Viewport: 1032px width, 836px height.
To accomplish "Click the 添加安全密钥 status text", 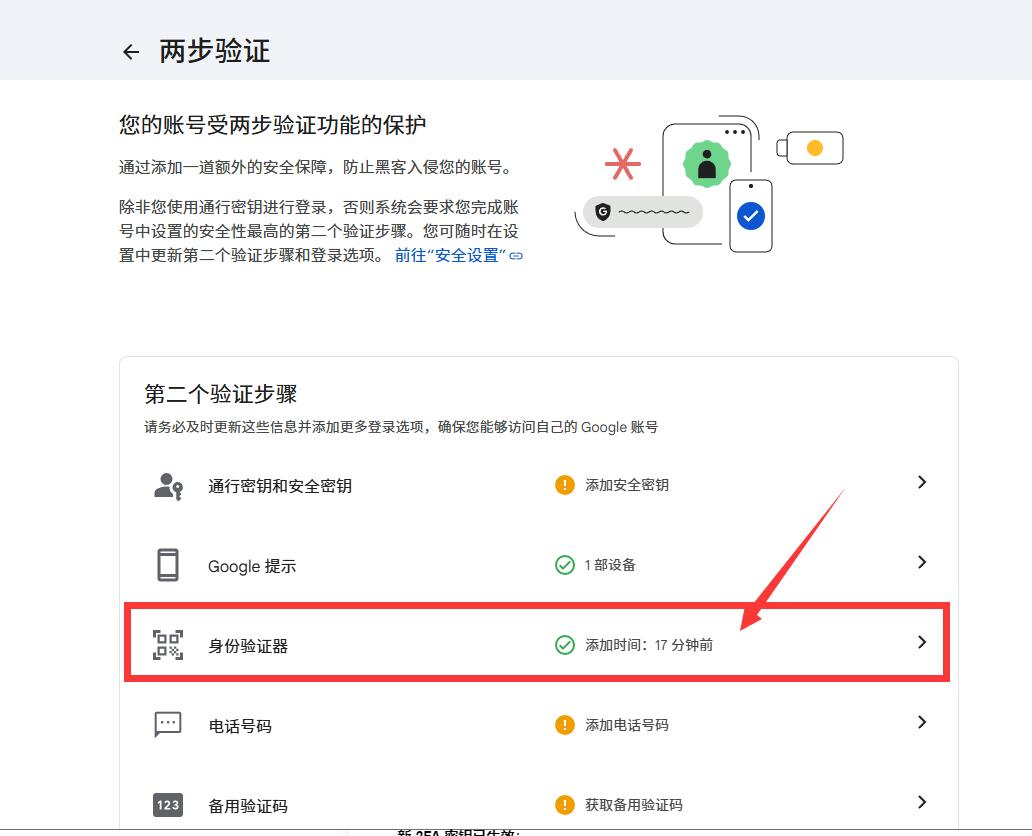I will pos(627,485).
